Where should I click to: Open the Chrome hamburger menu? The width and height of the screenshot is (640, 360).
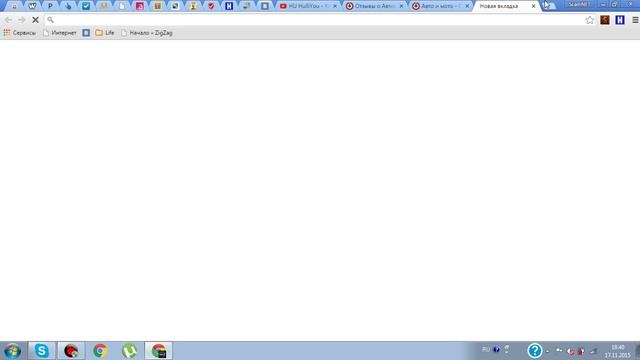[x=635, y=20]
